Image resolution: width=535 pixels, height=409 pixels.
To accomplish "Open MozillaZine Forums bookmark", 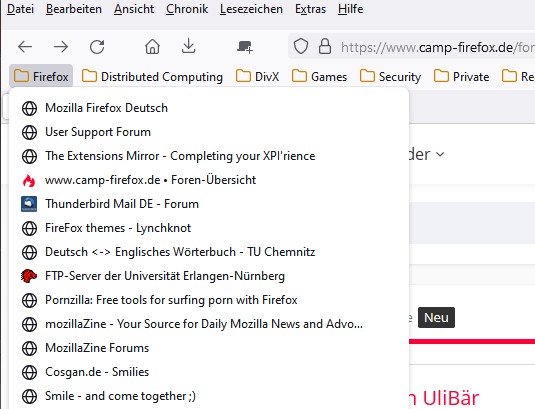I will pos(209,348).
